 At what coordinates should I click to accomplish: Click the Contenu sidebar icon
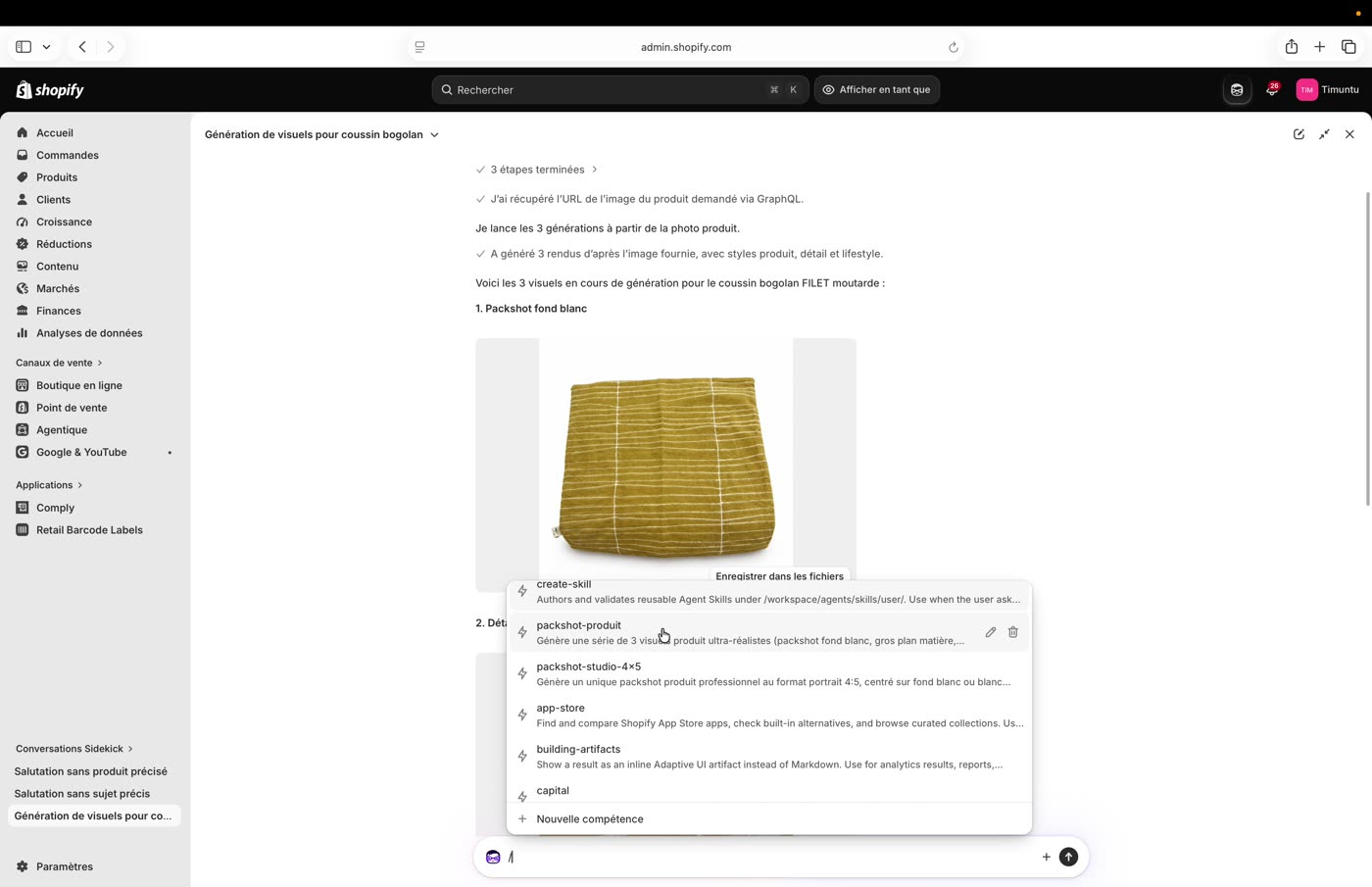tap(23, 266)
